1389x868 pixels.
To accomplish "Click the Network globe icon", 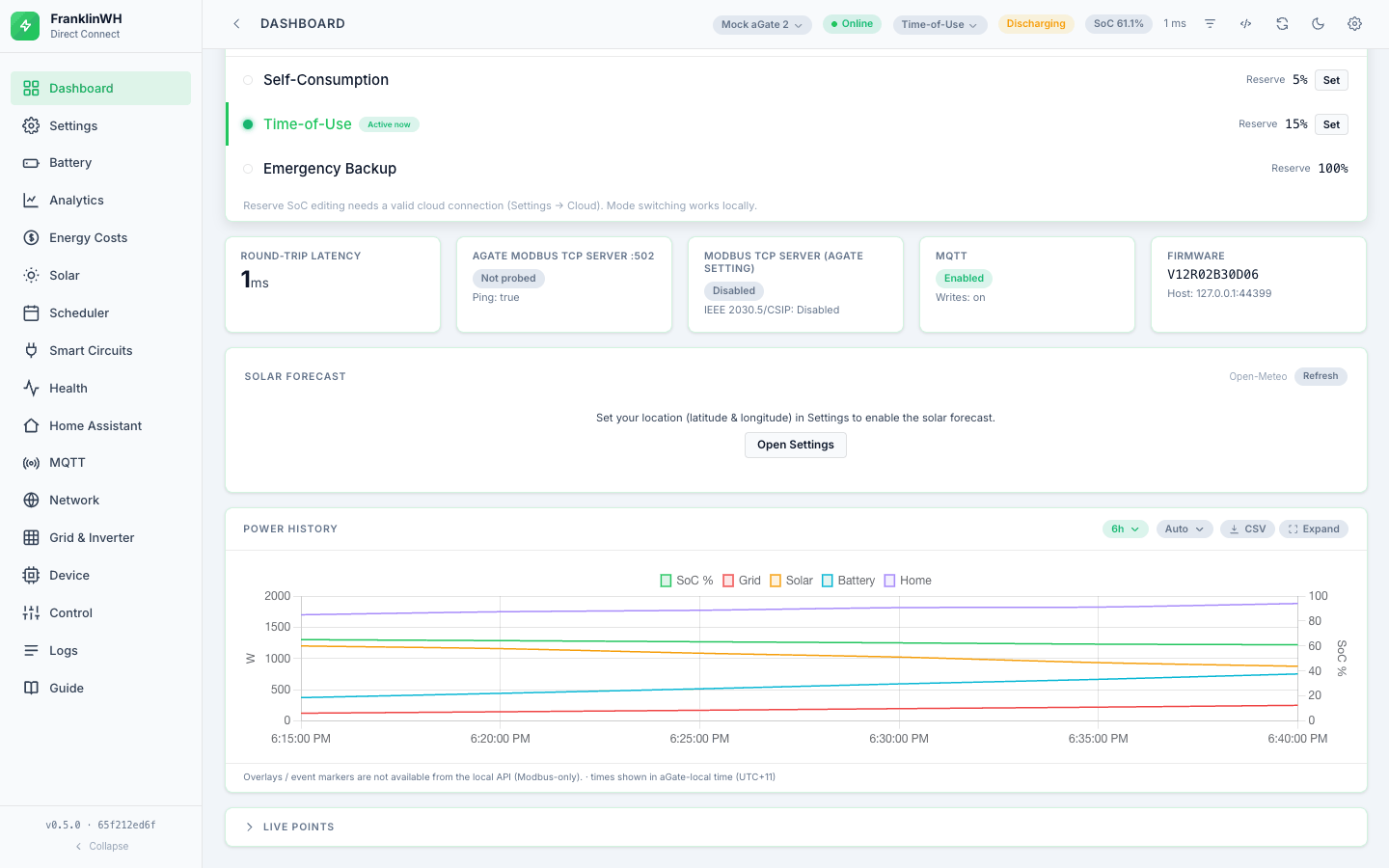I will pyautogui.click(x=31, y=501).
